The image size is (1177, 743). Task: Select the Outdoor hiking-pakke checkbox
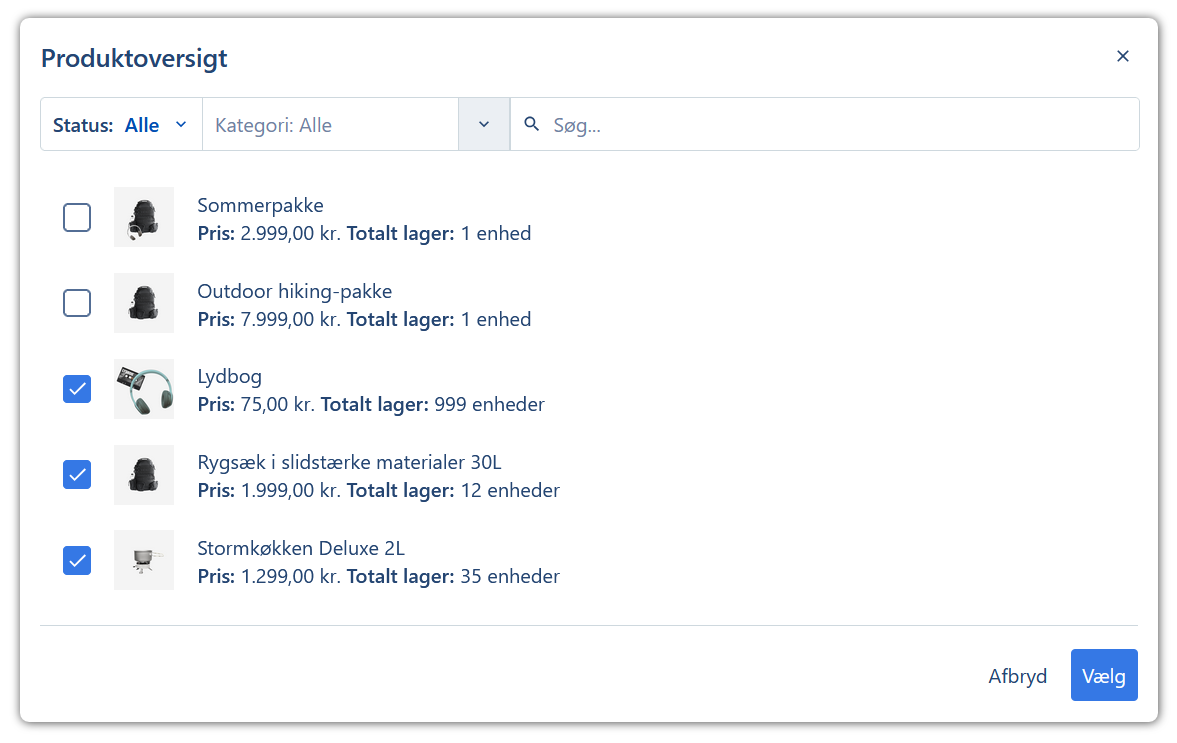click(77, 303)
